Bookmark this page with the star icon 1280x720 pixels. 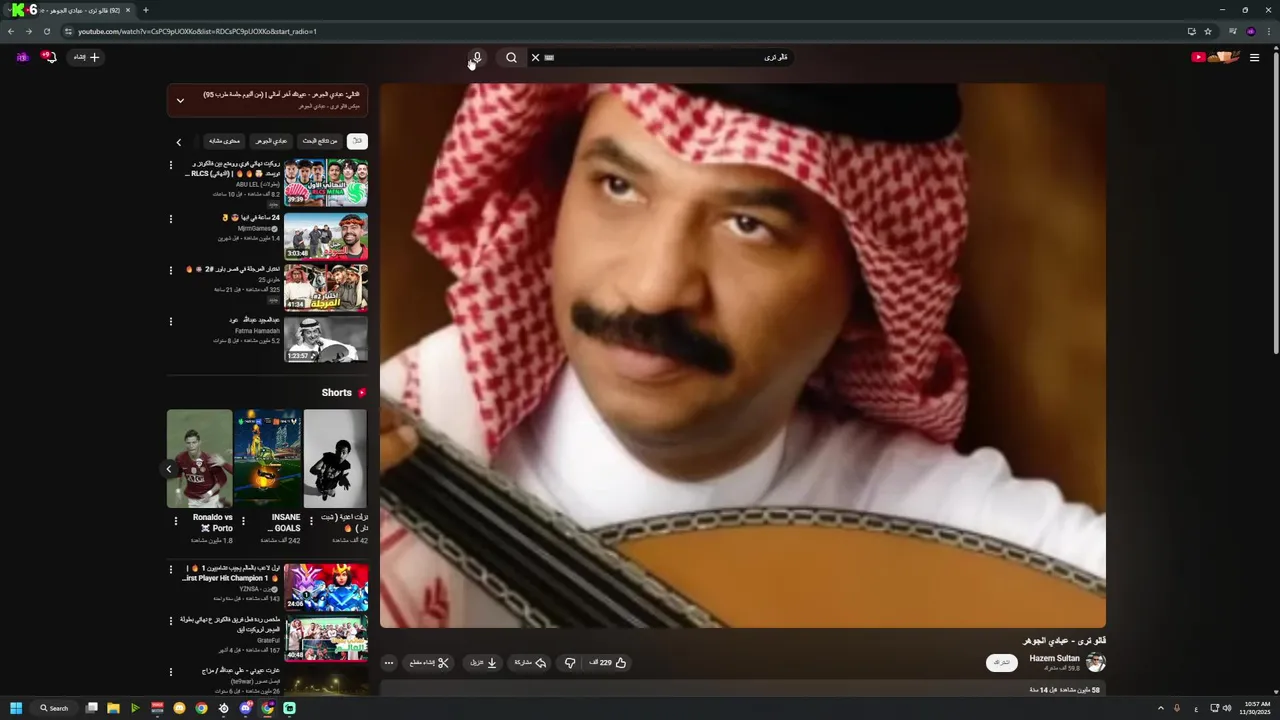coord(1208,31)
